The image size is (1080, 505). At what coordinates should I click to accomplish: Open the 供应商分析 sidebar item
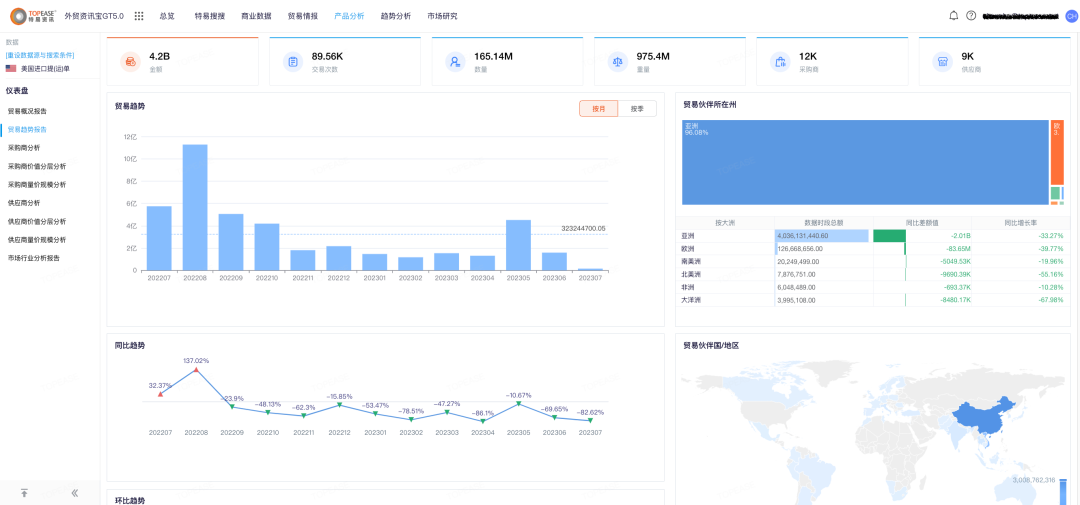[x=24, y=203]
